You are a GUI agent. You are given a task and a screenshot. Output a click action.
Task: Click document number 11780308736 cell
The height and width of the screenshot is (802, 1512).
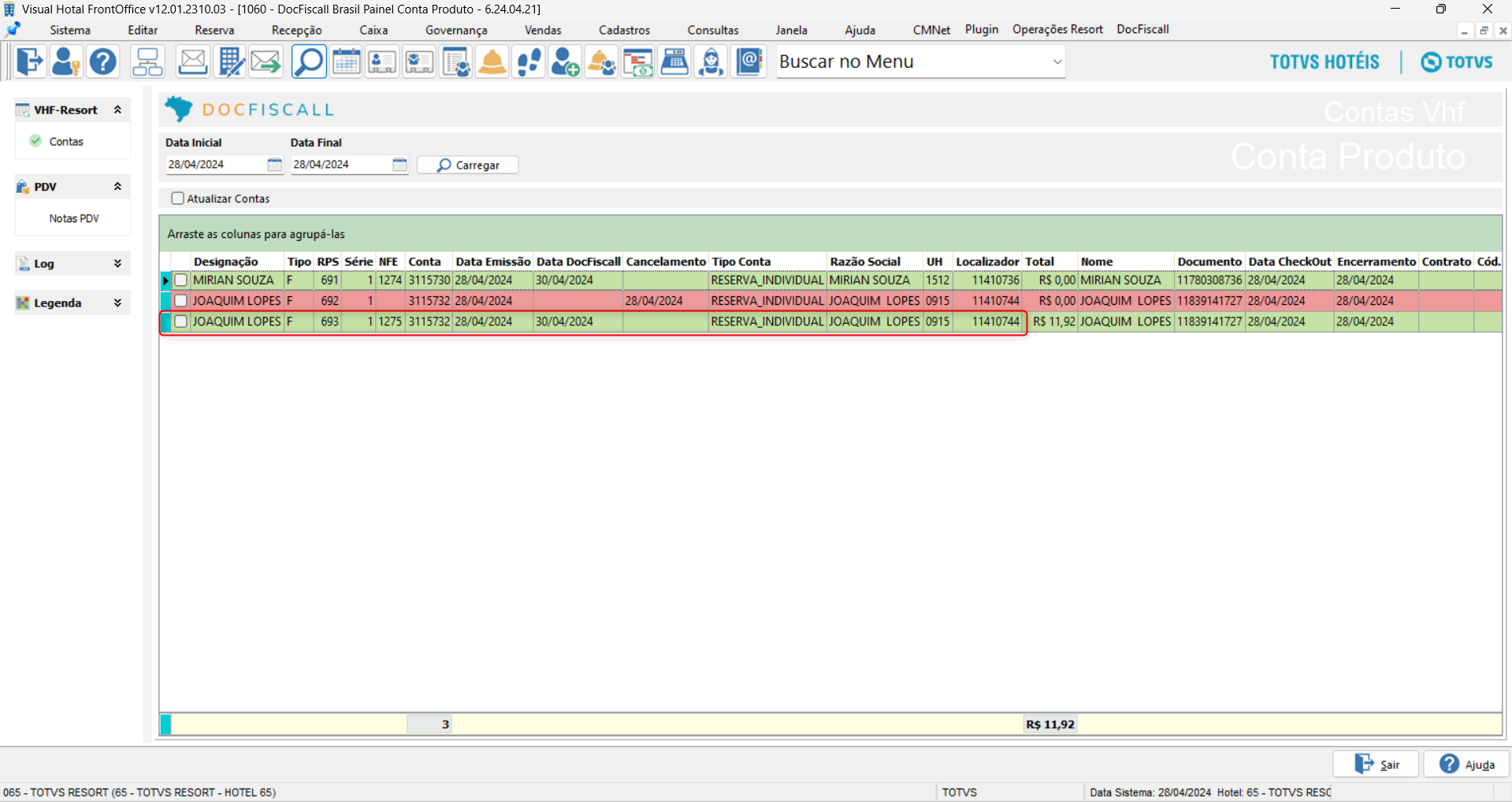1209,280
